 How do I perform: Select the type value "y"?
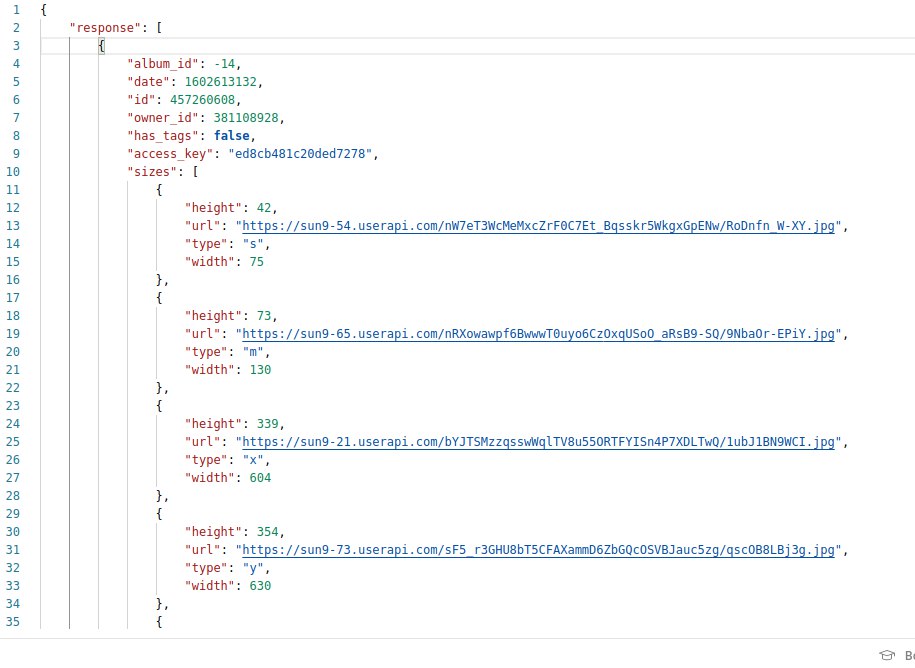point(253,568)
